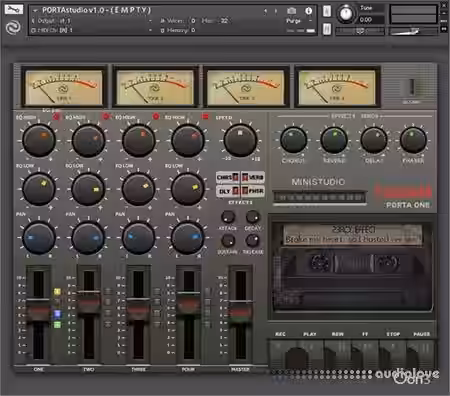Viewport: 450px width, 396px height.
Task: Adjust track one EQ High knob
Action: (x=39, y=140)
